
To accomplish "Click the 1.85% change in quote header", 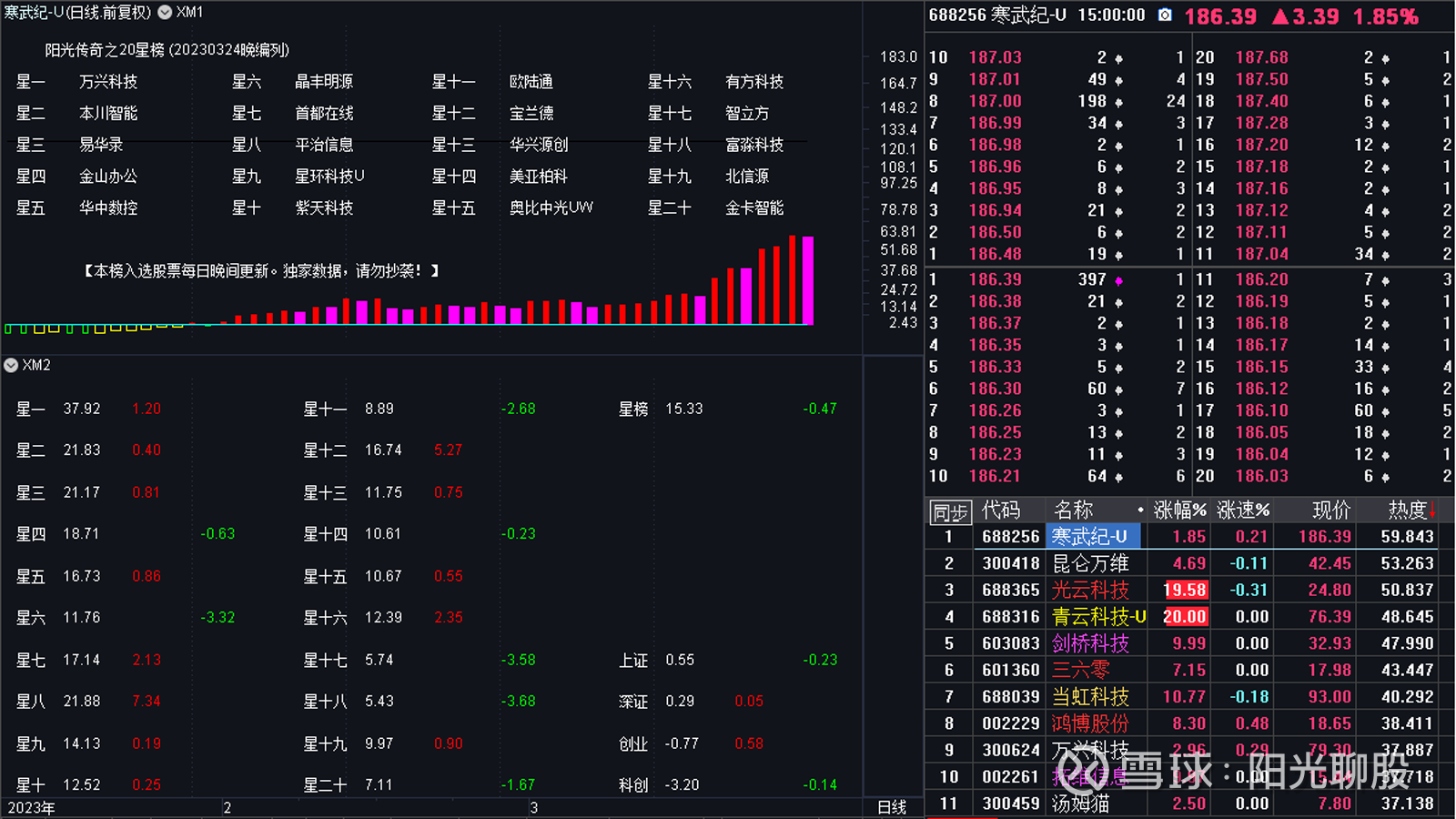I will pyautogui.click(x=1385, y=16).
